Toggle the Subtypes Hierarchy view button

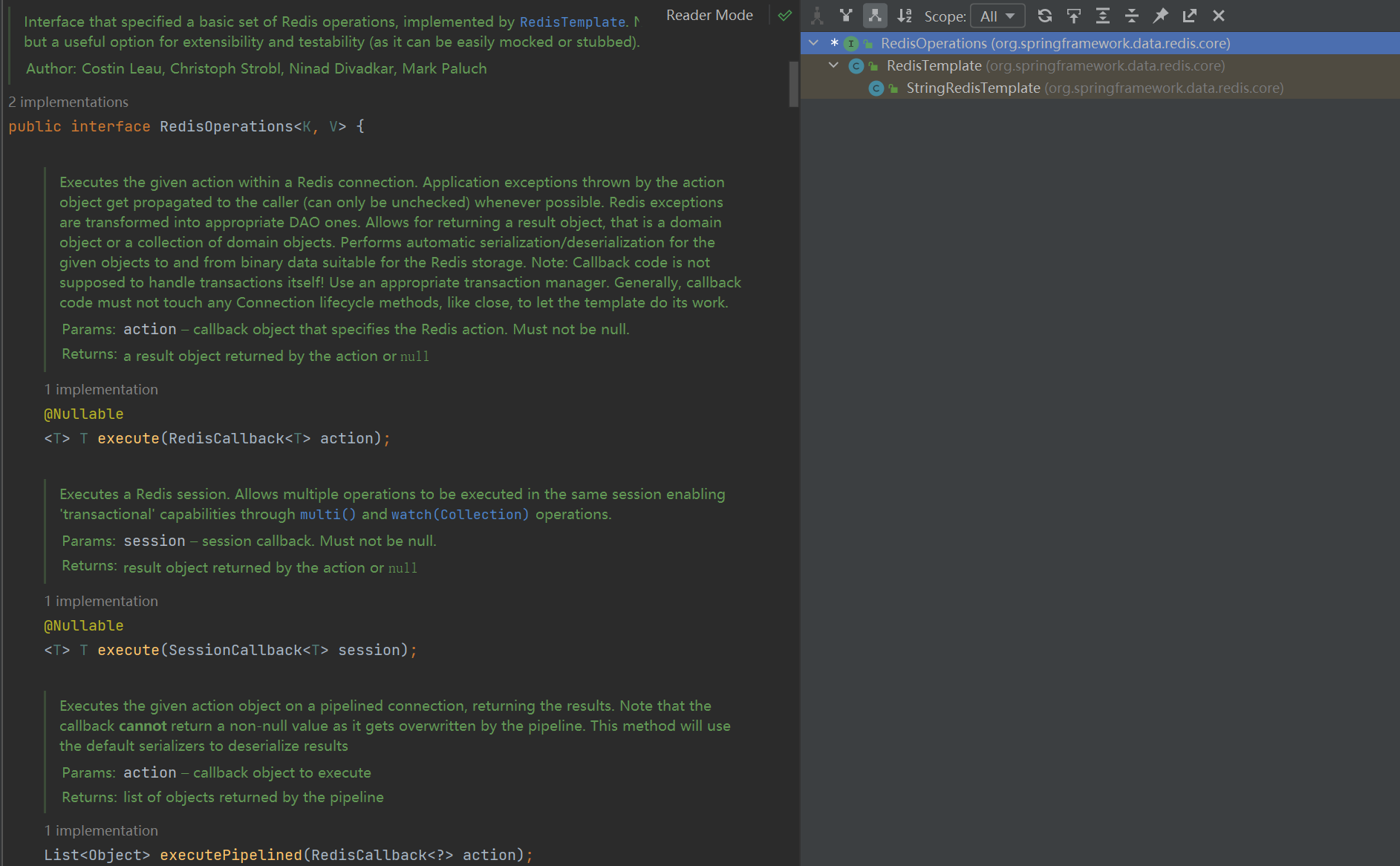coord(875,16)
